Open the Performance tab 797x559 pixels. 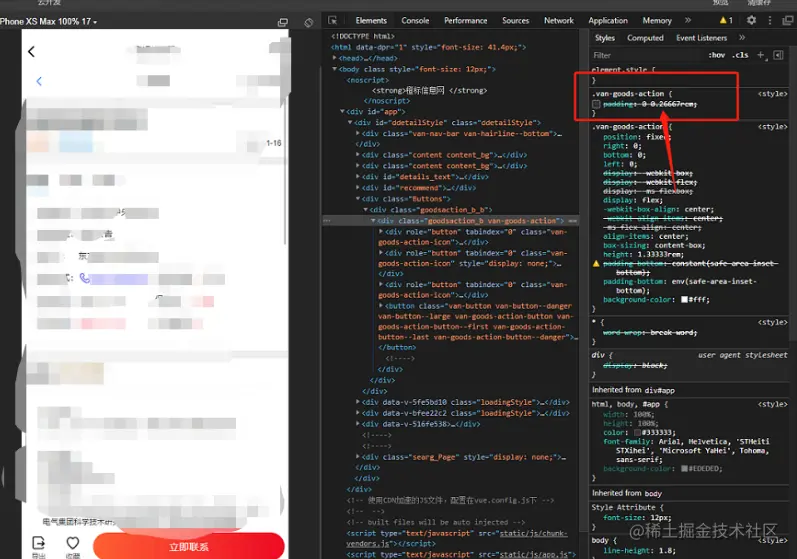[466, 20]
